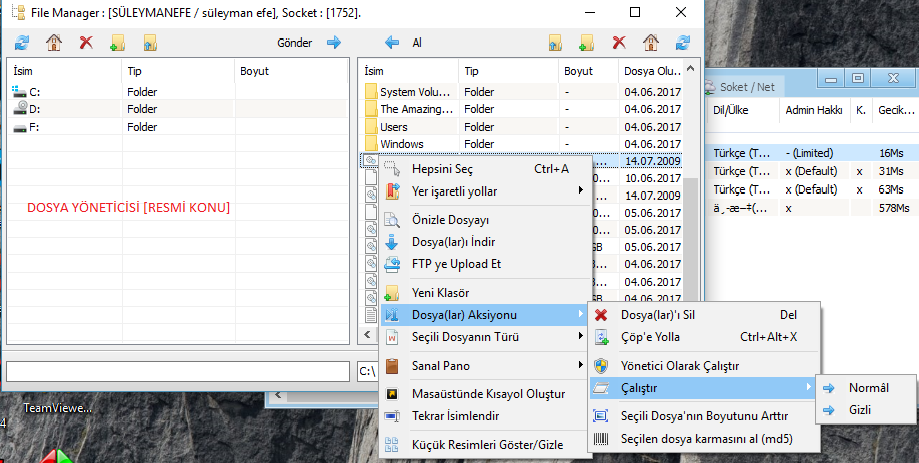919x463 pixels.
Task: Click the Al receive arrow
Action: [x=392, y=42]
